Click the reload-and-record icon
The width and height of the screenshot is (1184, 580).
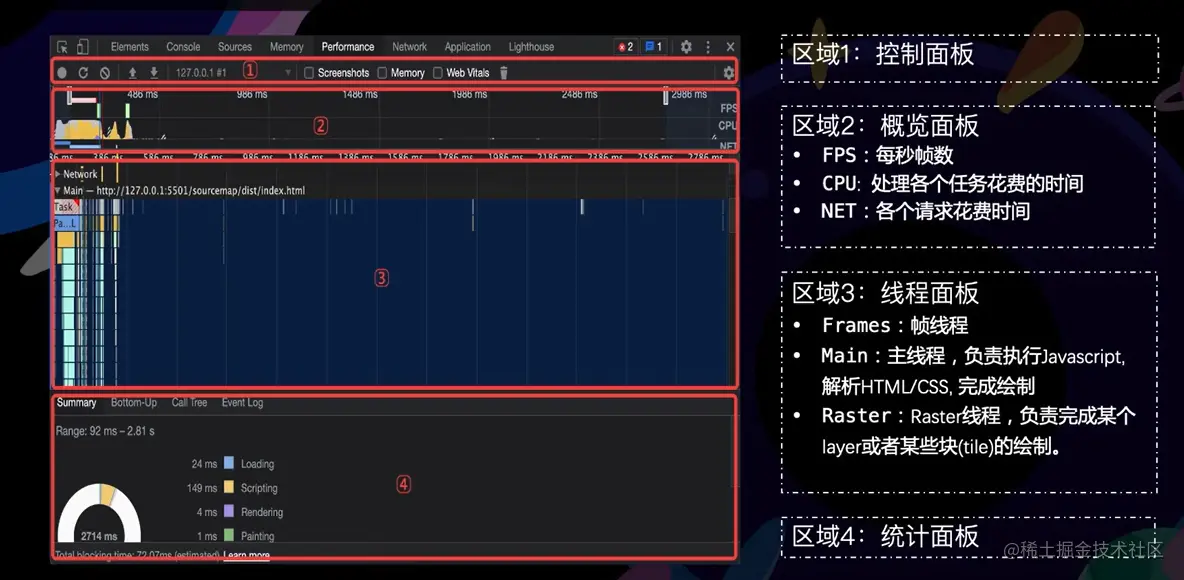point(83,72)
